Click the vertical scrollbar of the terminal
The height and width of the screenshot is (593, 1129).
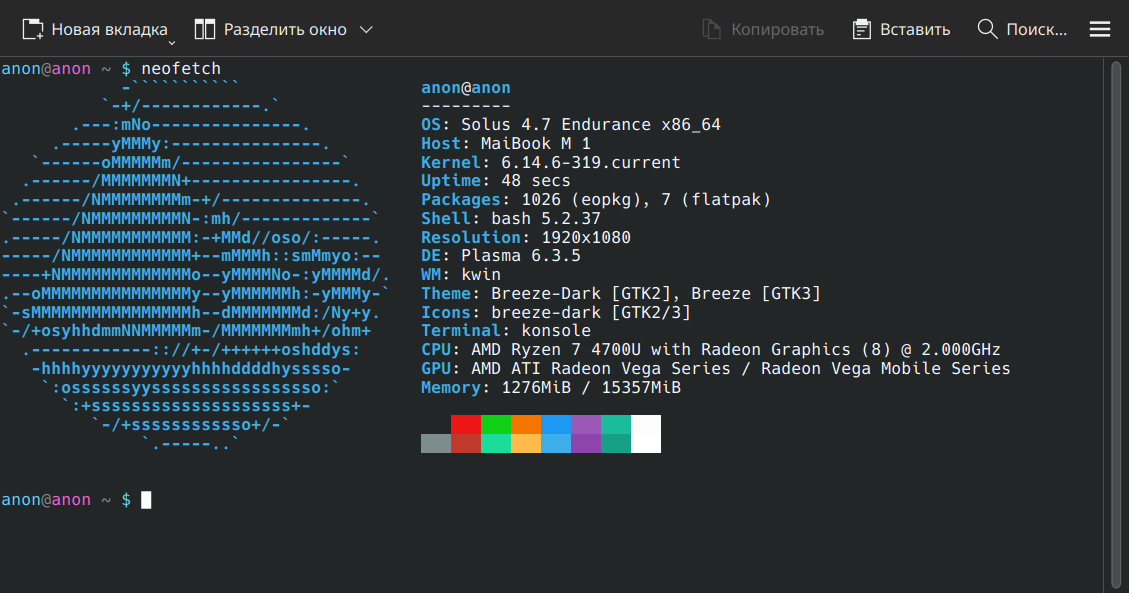click(1116, 320)
